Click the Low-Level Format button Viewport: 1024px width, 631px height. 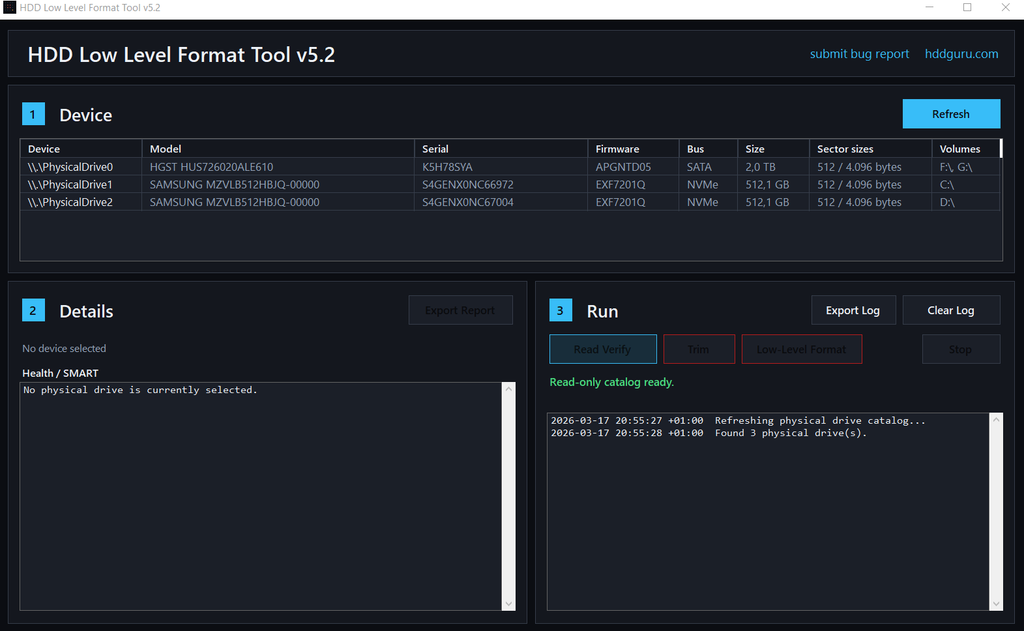point(801,349)
